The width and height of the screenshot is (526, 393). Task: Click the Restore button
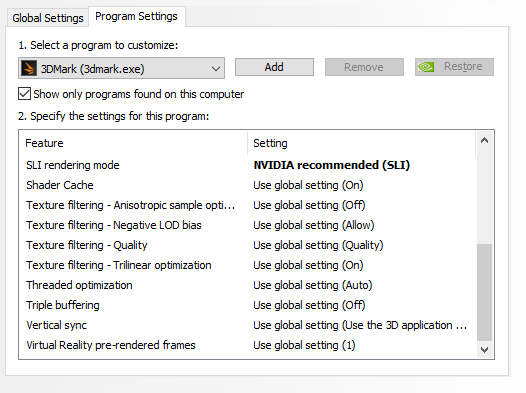pyautogui.click(x=454, y=67)
